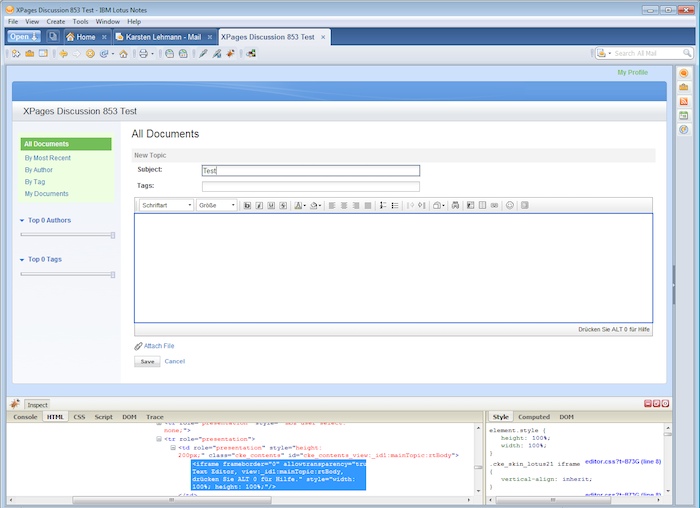Click the Firebug bug icon
Viewport: 700px width, 508px height.
[x=15, y=404]
